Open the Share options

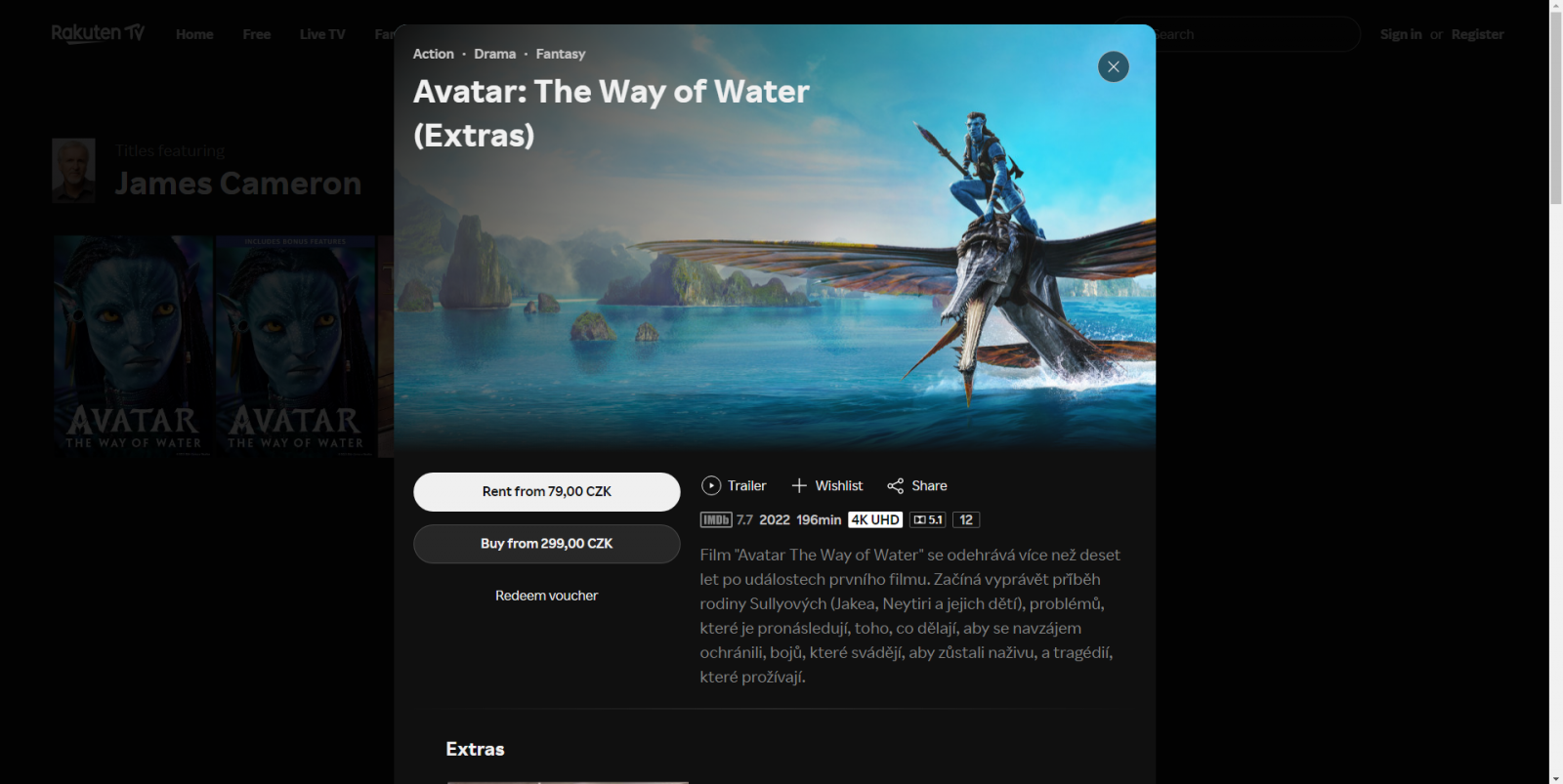[916, 485]
